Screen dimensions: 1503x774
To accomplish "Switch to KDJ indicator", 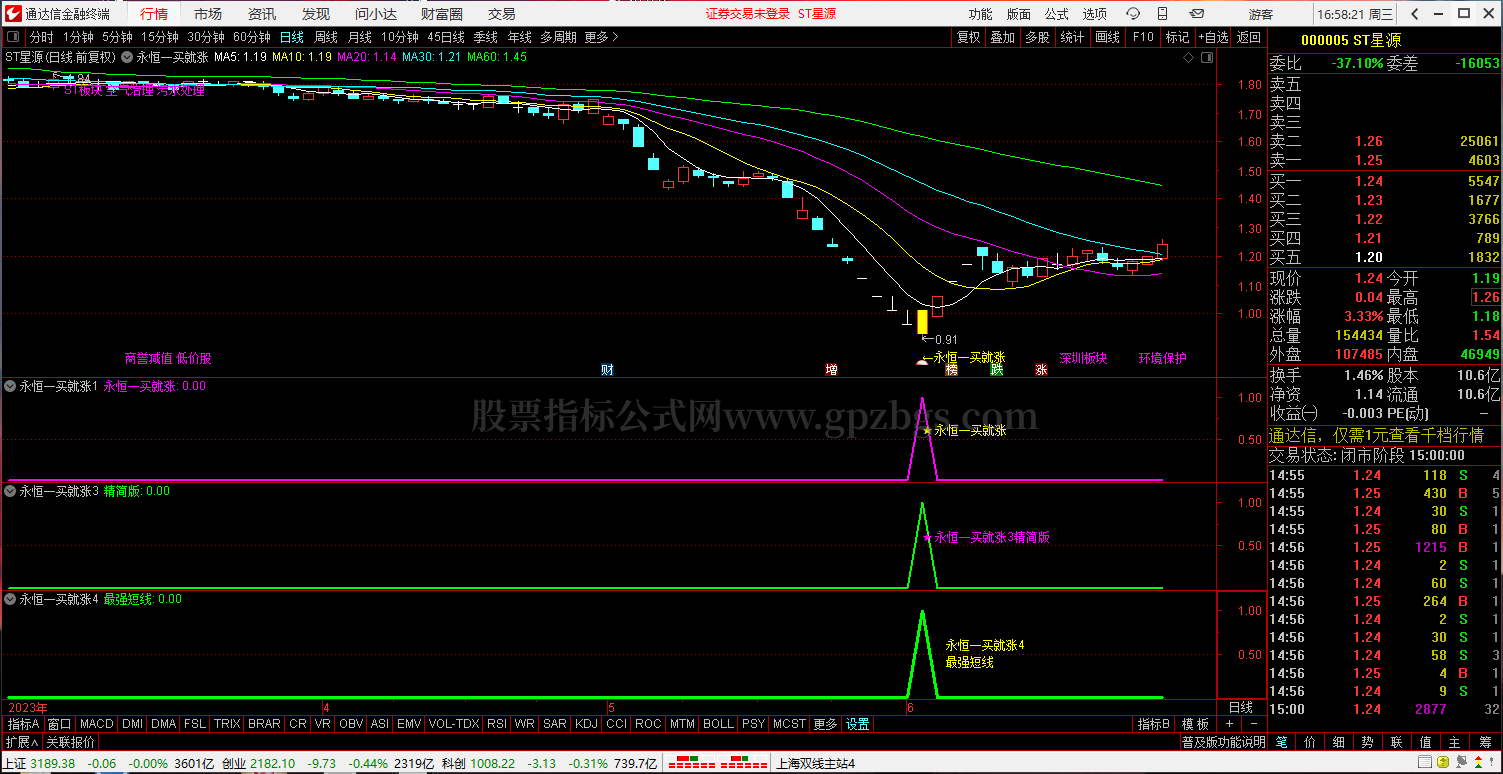I will (x=587, y=724).
